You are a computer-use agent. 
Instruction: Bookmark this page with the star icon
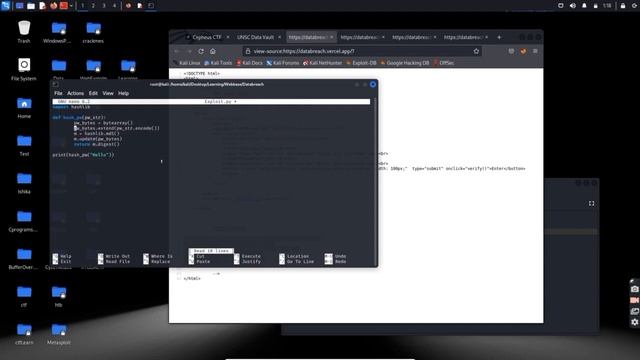[476, 51]
